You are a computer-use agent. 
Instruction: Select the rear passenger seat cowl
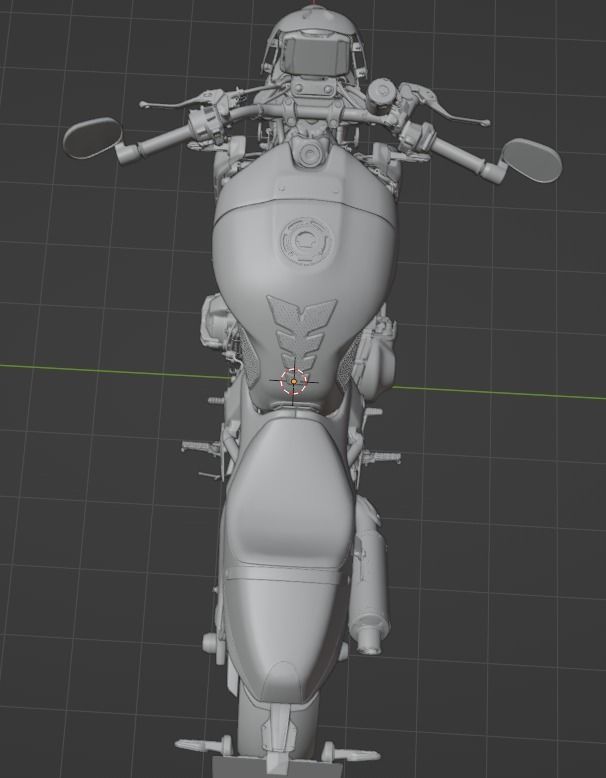[x=286, y=640]
